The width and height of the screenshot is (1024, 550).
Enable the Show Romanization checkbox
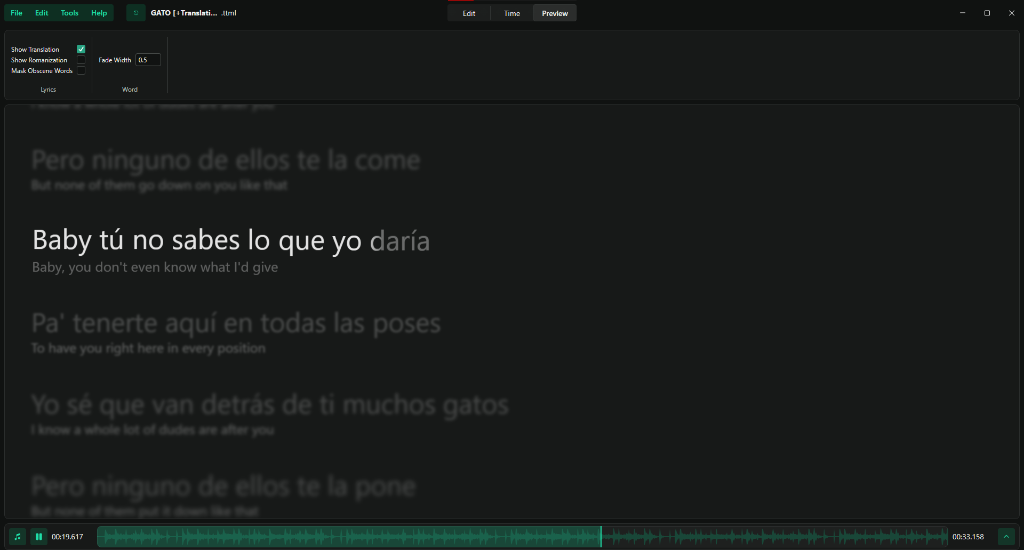pyautogui.click(x=81, y=59)
